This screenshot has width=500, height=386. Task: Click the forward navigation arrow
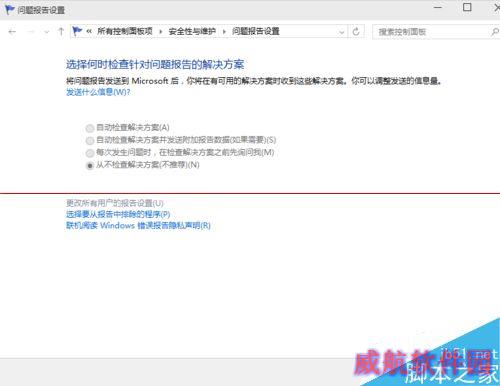31,32
